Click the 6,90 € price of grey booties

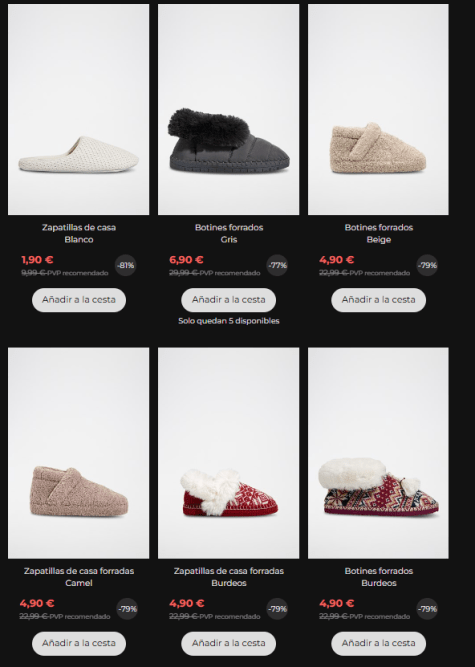click(x=186, y=259)
